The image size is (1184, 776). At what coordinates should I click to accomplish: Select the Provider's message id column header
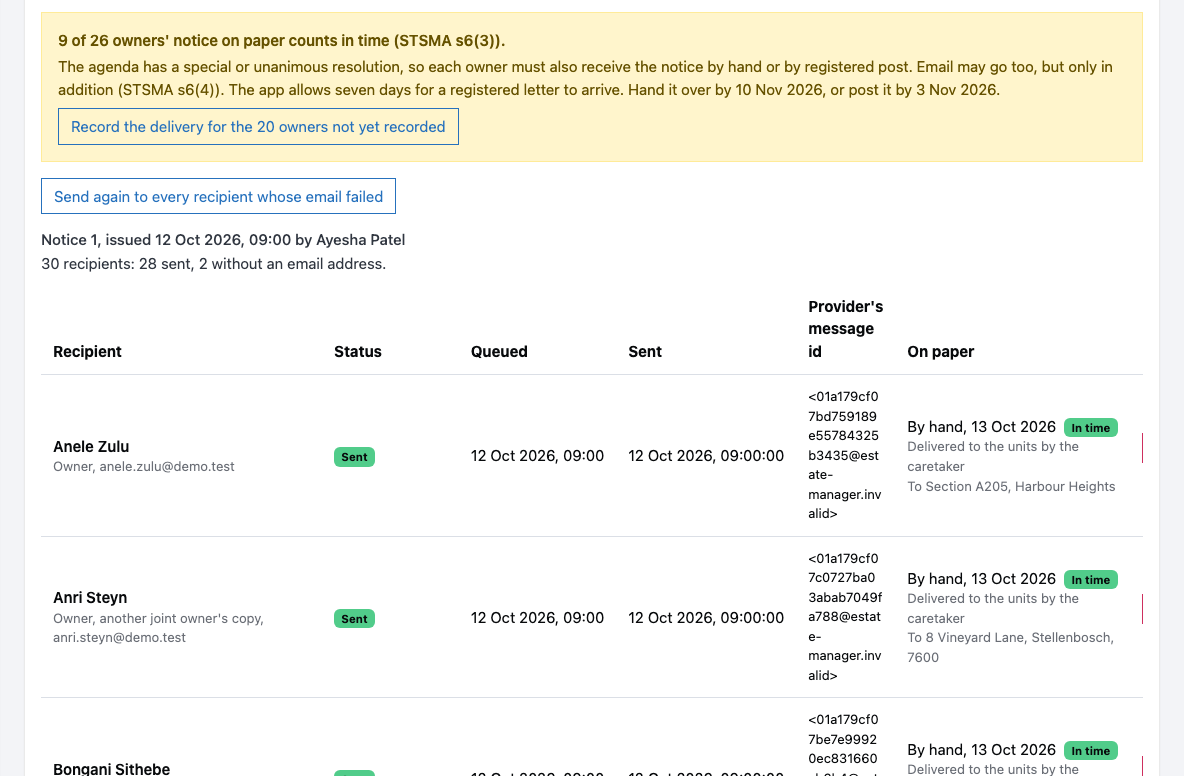point(846,329)
